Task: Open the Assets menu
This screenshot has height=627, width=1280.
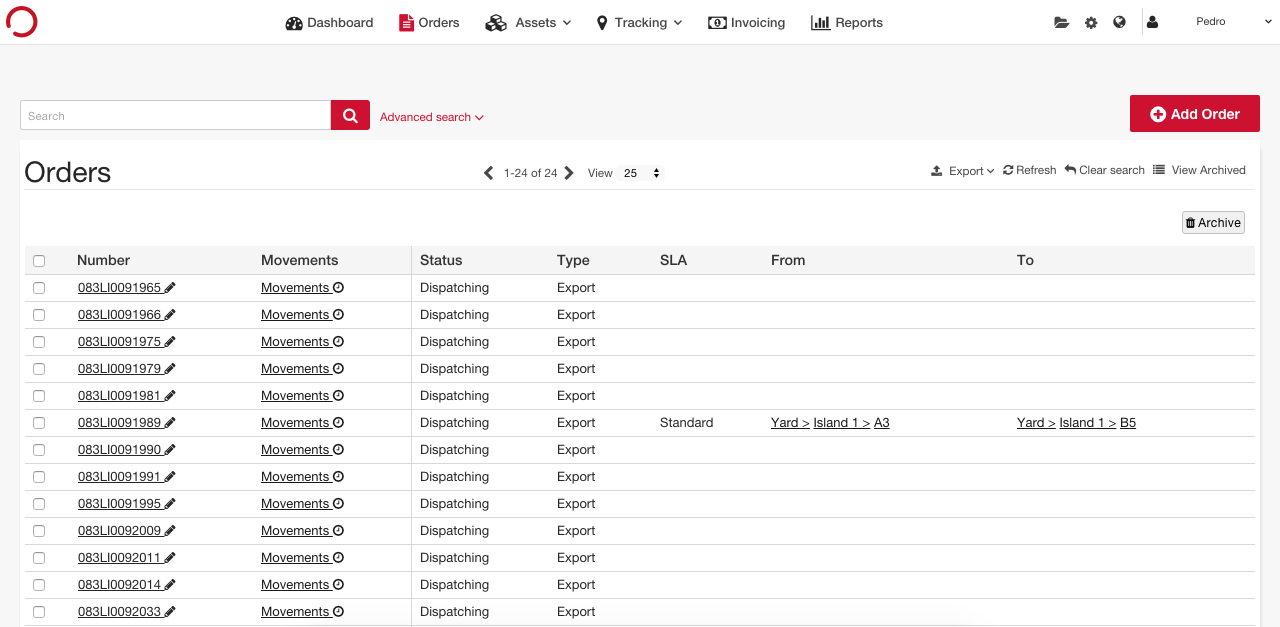Action: [528, 22]
